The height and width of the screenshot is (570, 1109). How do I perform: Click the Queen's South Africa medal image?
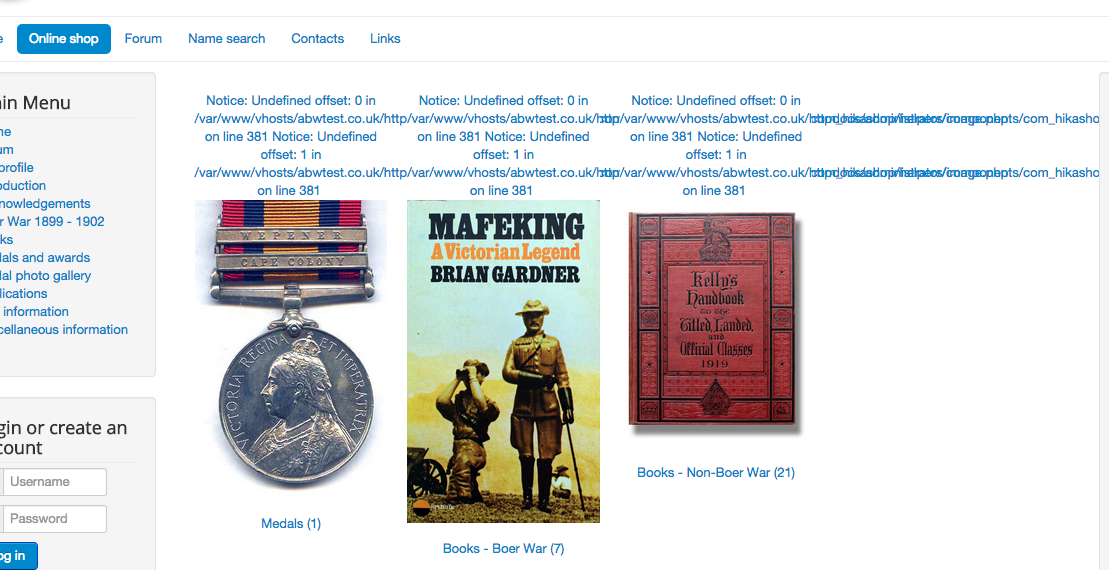tap(291, 344)
